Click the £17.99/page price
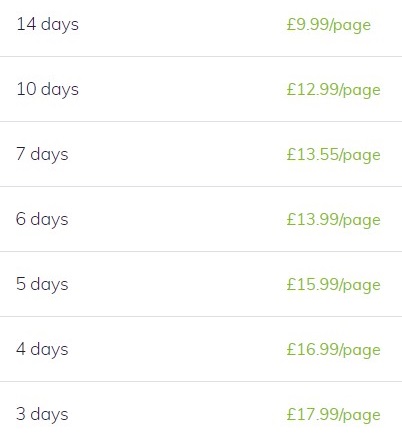 click(x=334, y=415)
